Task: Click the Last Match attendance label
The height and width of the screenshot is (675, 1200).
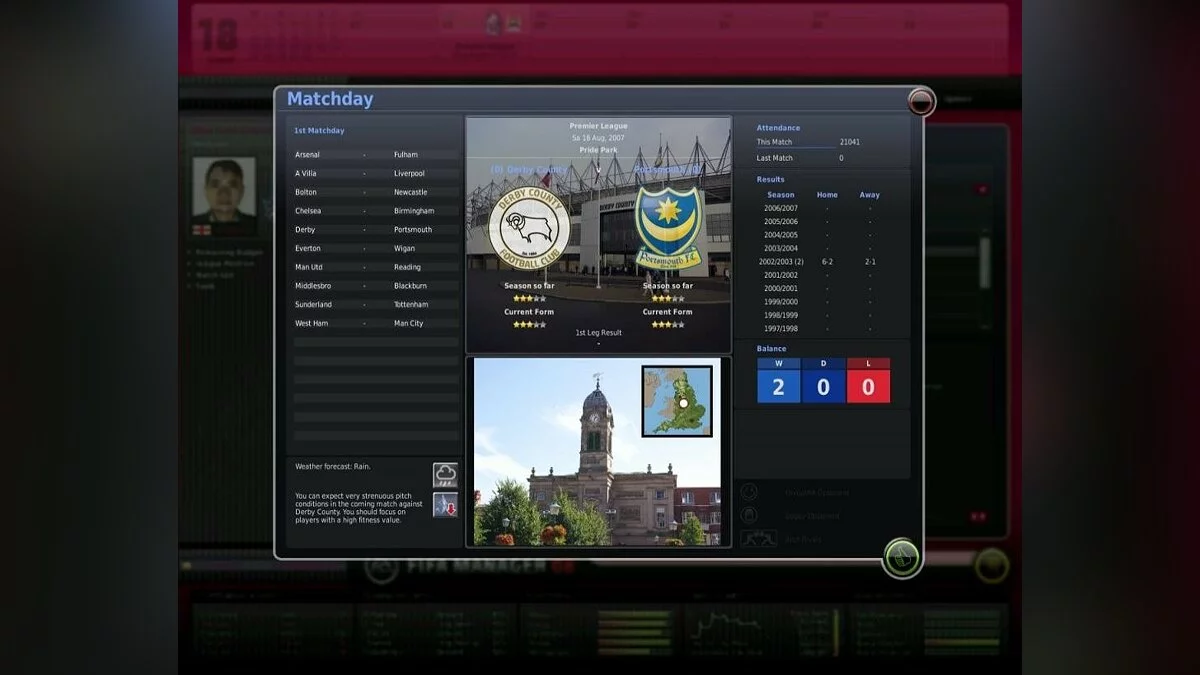Action: [775, 158]
